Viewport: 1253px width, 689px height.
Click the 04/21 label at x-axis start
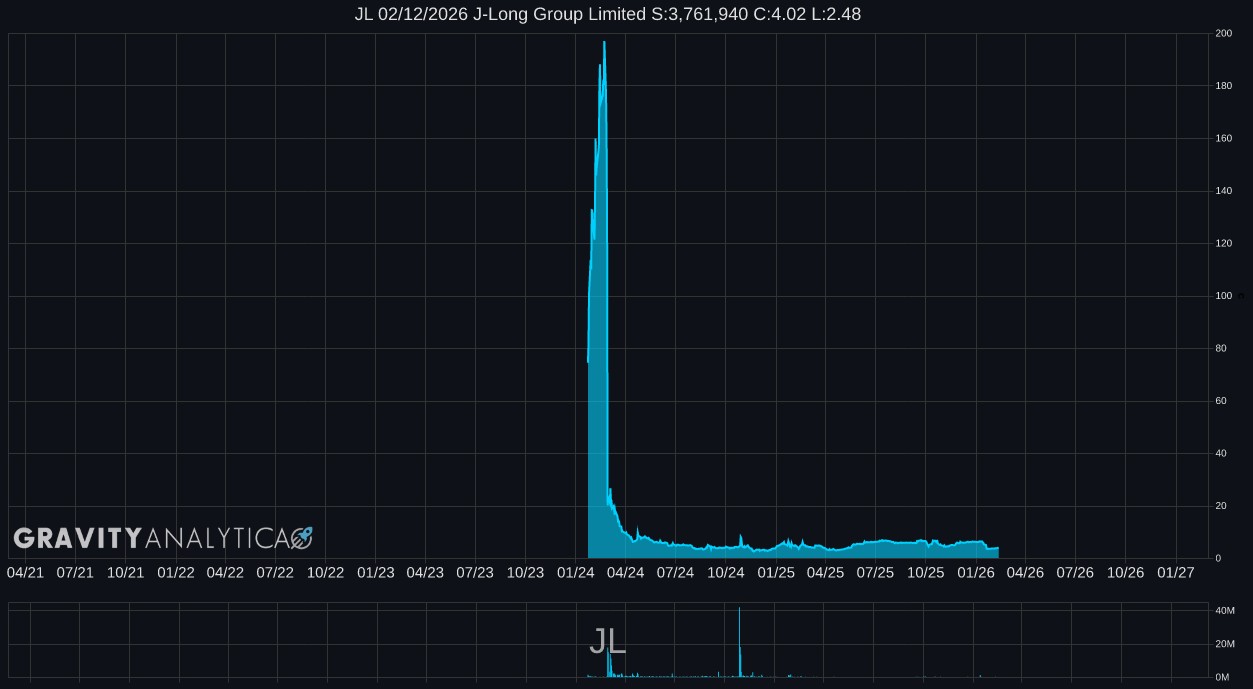click(x=25, y=573)
